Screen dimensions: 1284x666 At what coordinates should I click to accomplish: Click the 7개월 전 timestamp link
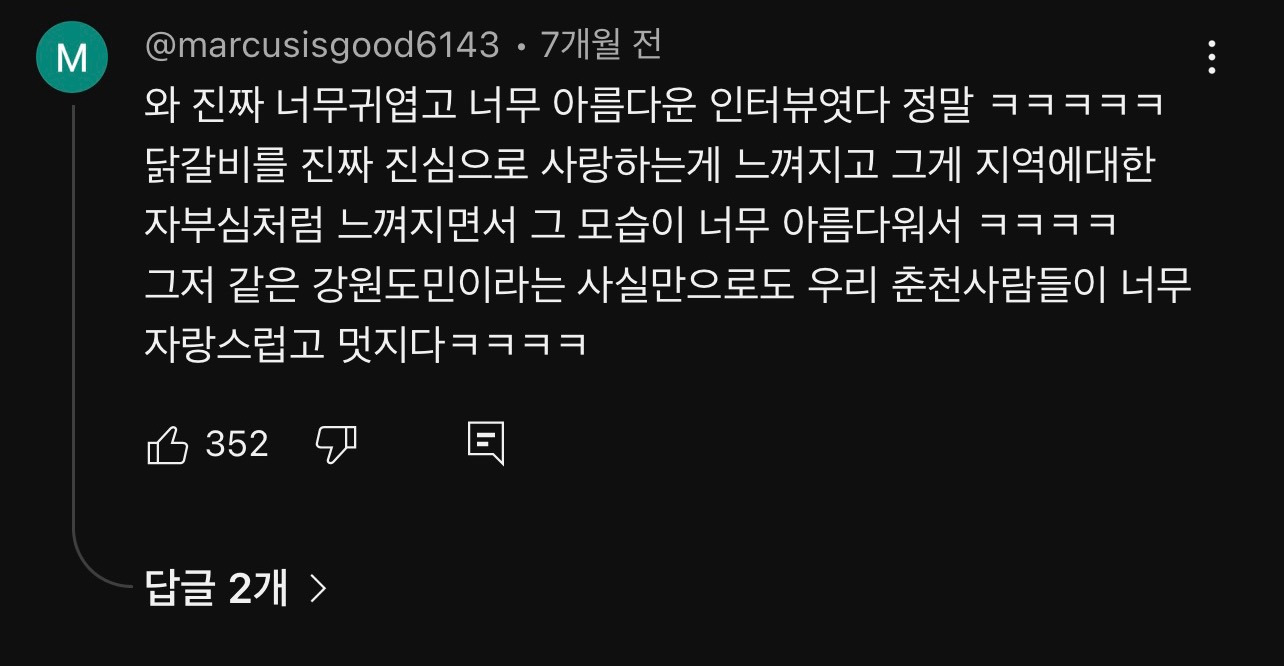click(601, 45)
